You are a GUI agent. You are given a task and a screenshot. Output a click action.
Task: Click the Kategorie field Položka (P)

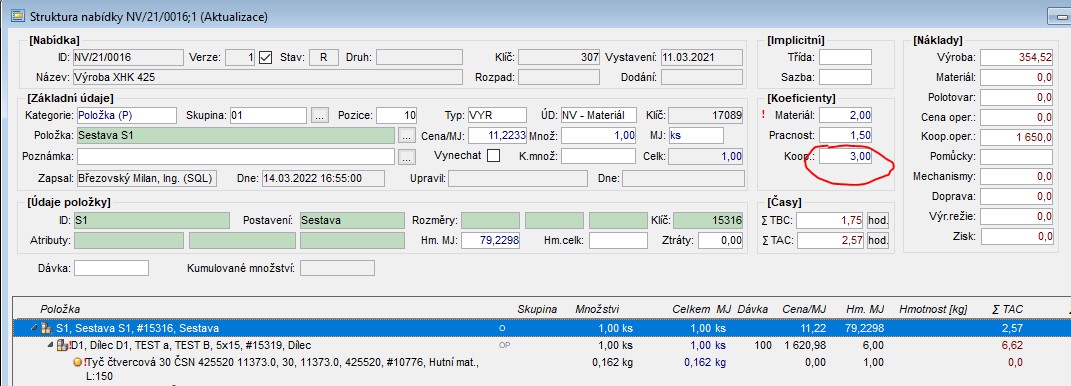pyautogui.click(x=126, y=115)
